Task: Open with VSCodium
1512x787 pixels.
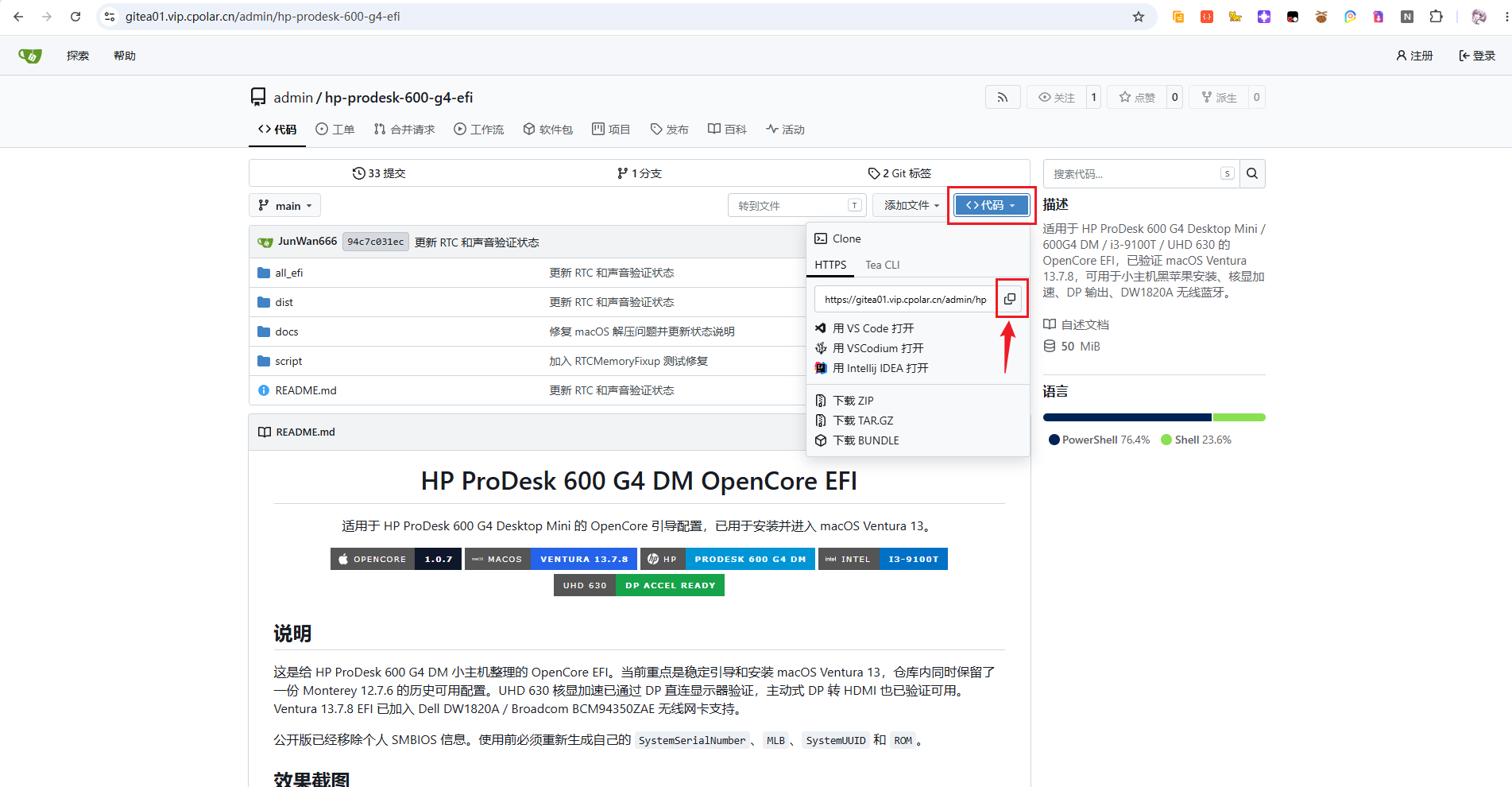Action: tap(878, 348)
